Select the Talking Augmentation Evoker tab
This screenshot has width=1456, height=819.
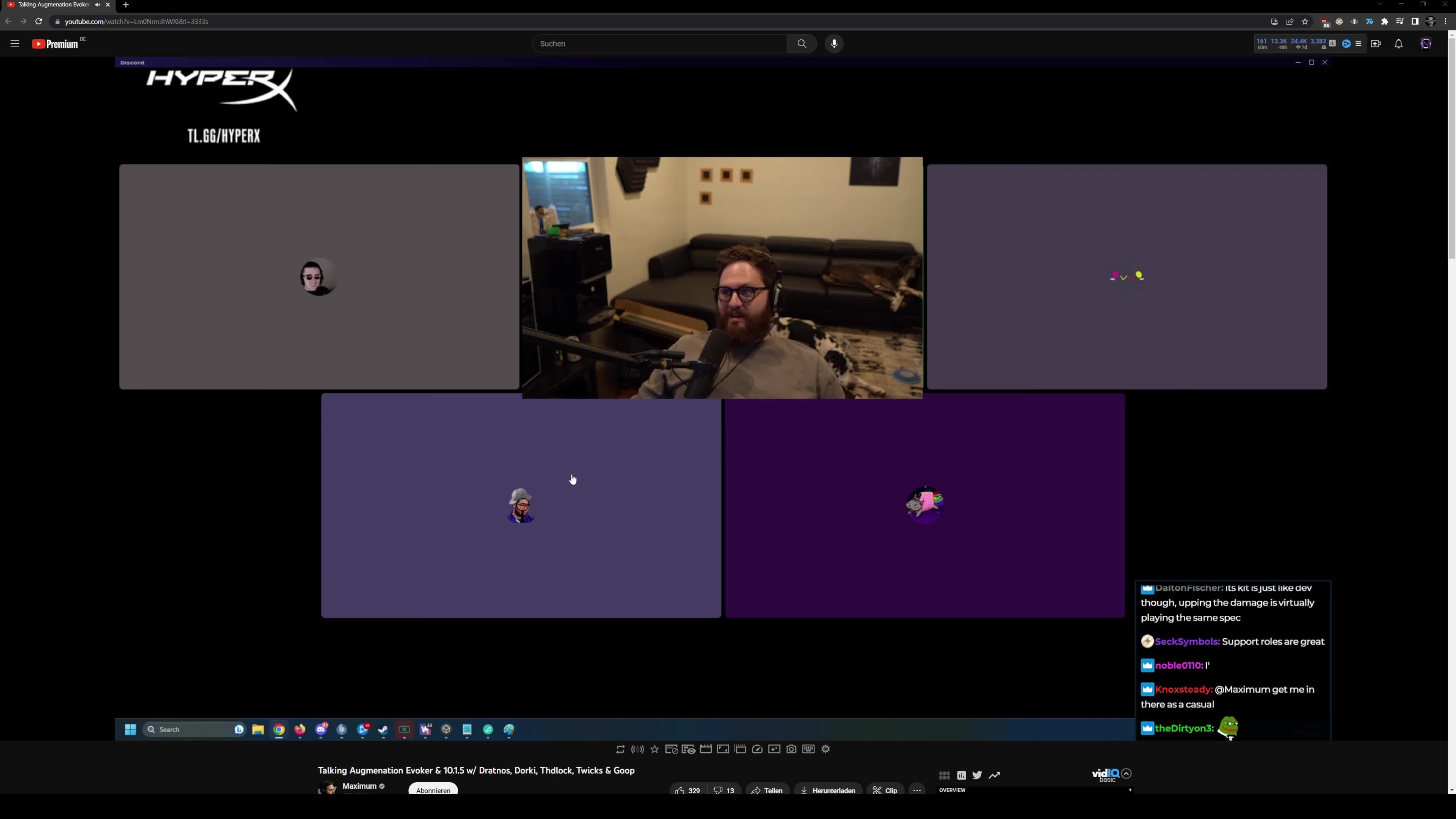(54, 5)
